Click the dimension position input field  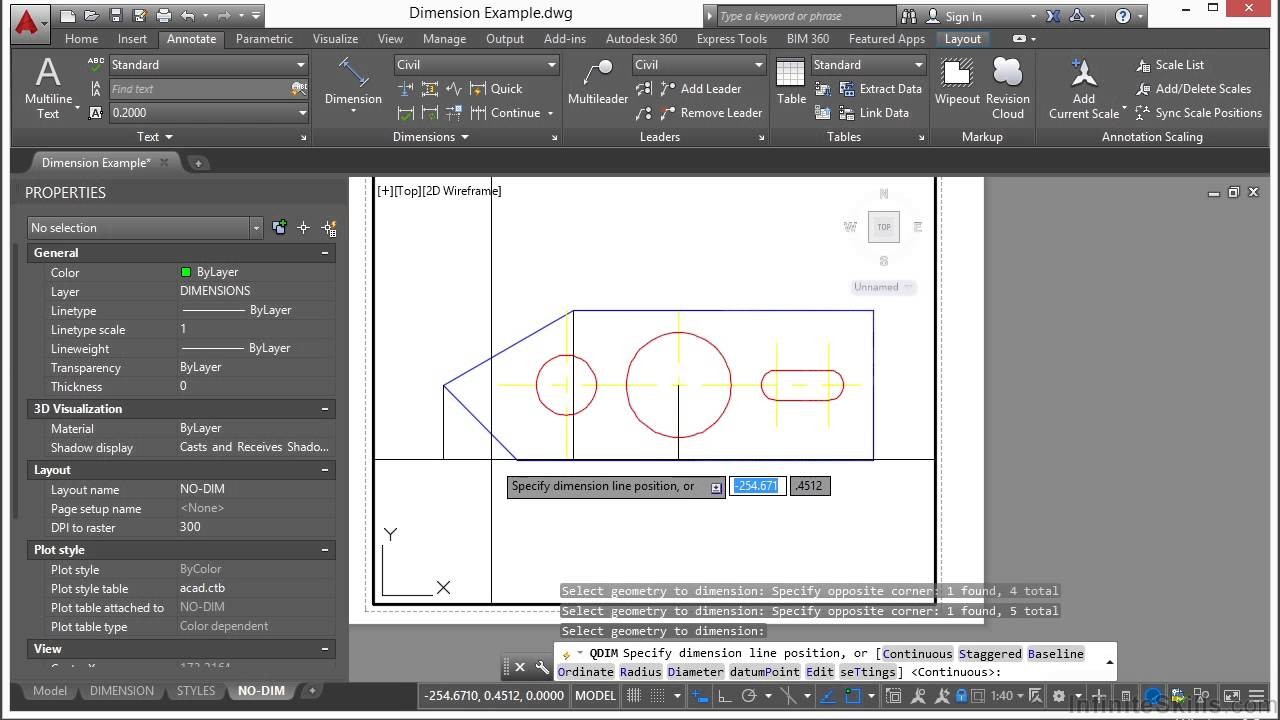[x=757, y=485]
